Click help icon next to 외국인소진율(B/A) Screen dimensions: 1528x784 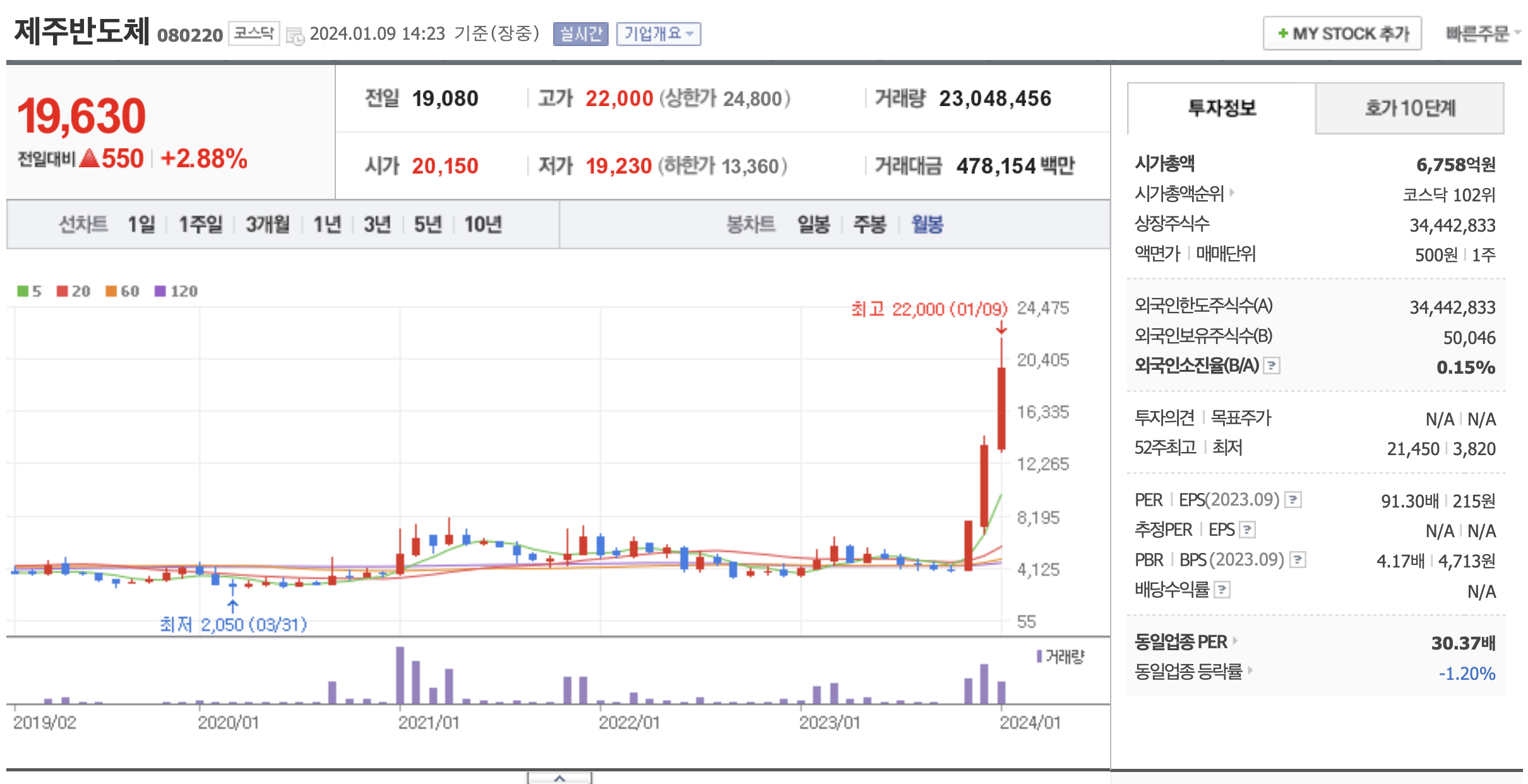click(1271, 365)
